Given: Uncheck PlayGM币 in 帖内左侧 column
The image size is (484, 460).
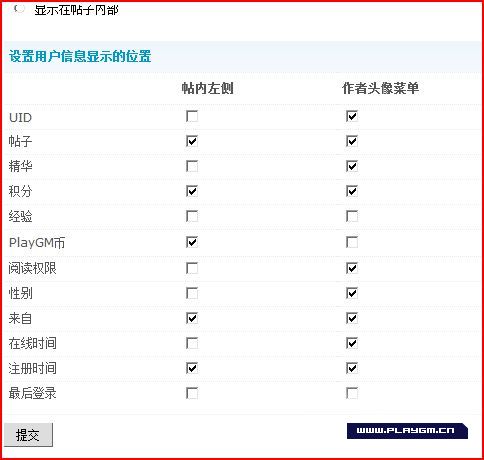Looking at the screenshot, I should tap(192, 242).
